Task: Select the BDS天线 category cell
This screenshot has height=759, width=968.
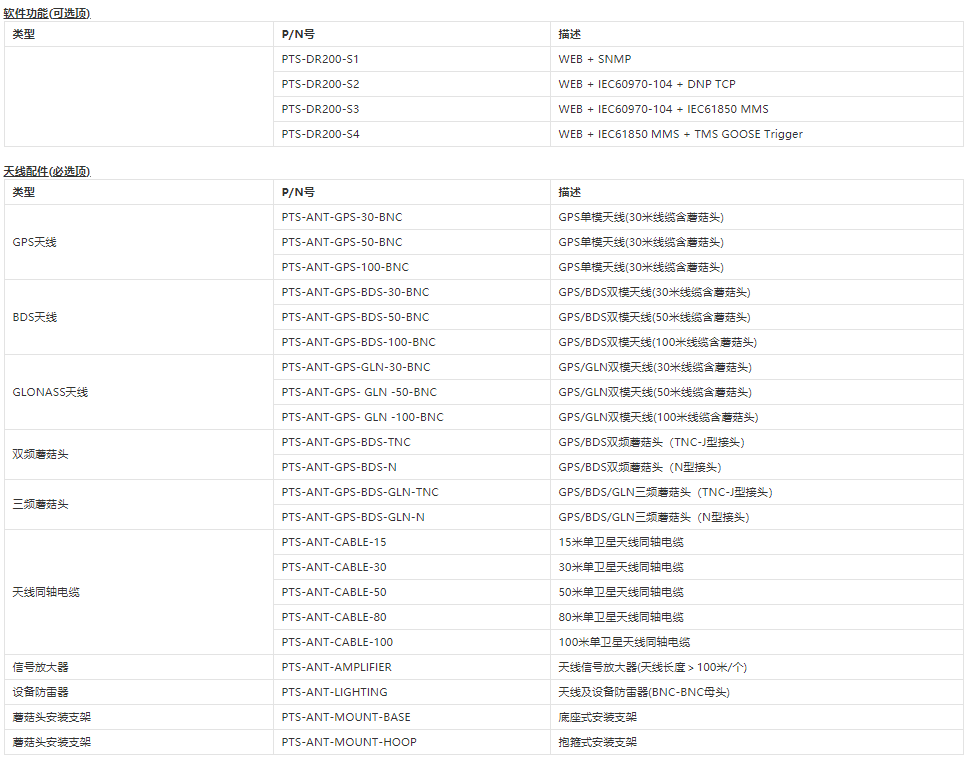Action: click(34, 317)
